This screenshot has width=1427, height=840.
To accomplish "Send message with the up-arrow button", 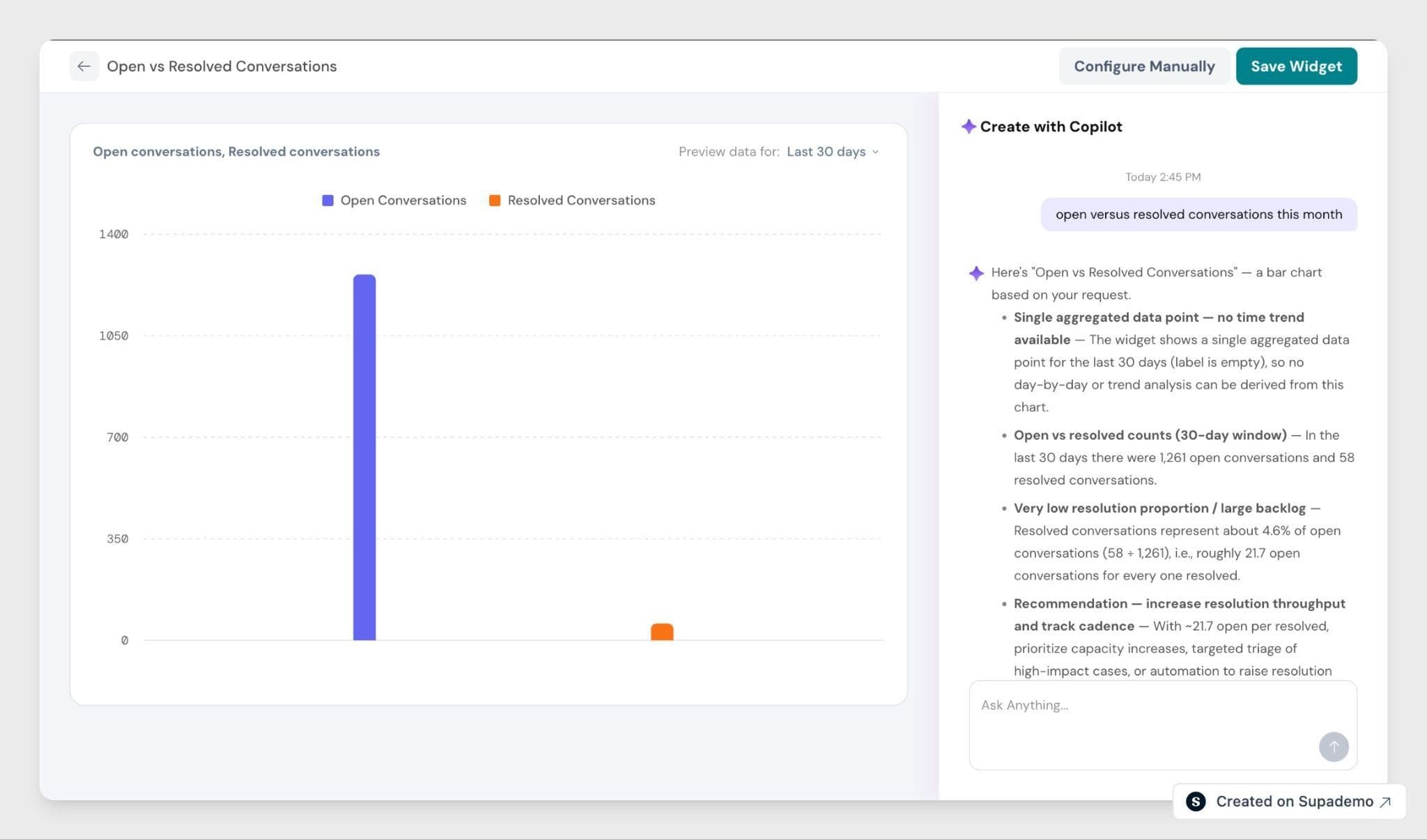I will [1333, 747].
